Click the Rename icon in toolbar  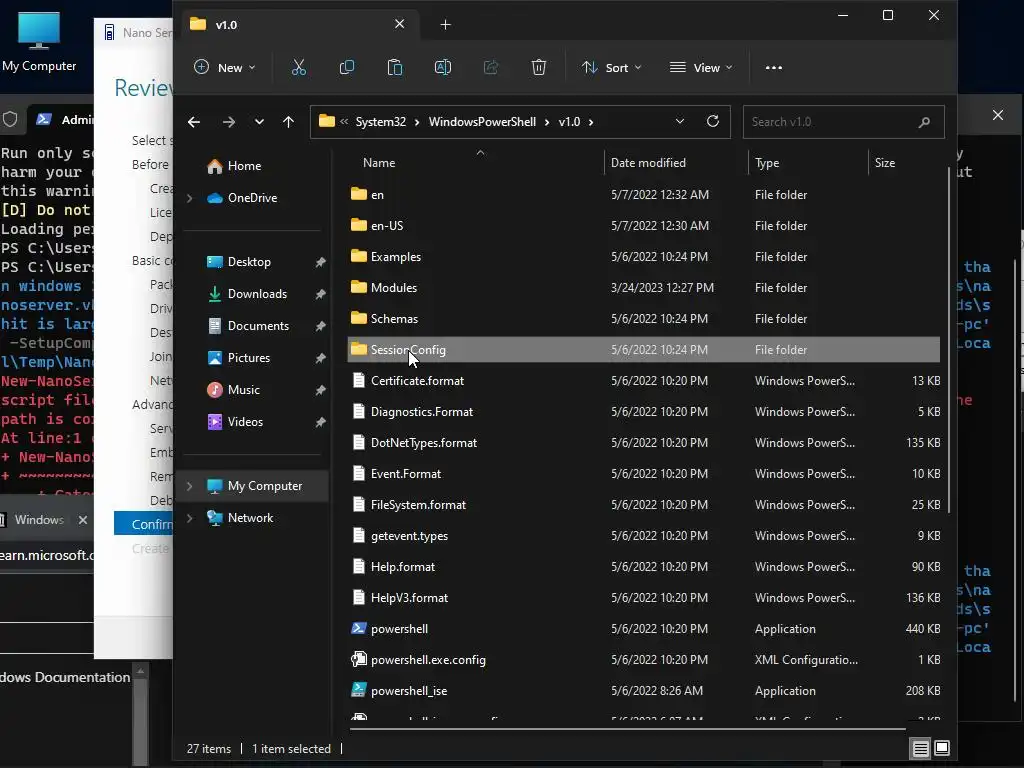443,67
